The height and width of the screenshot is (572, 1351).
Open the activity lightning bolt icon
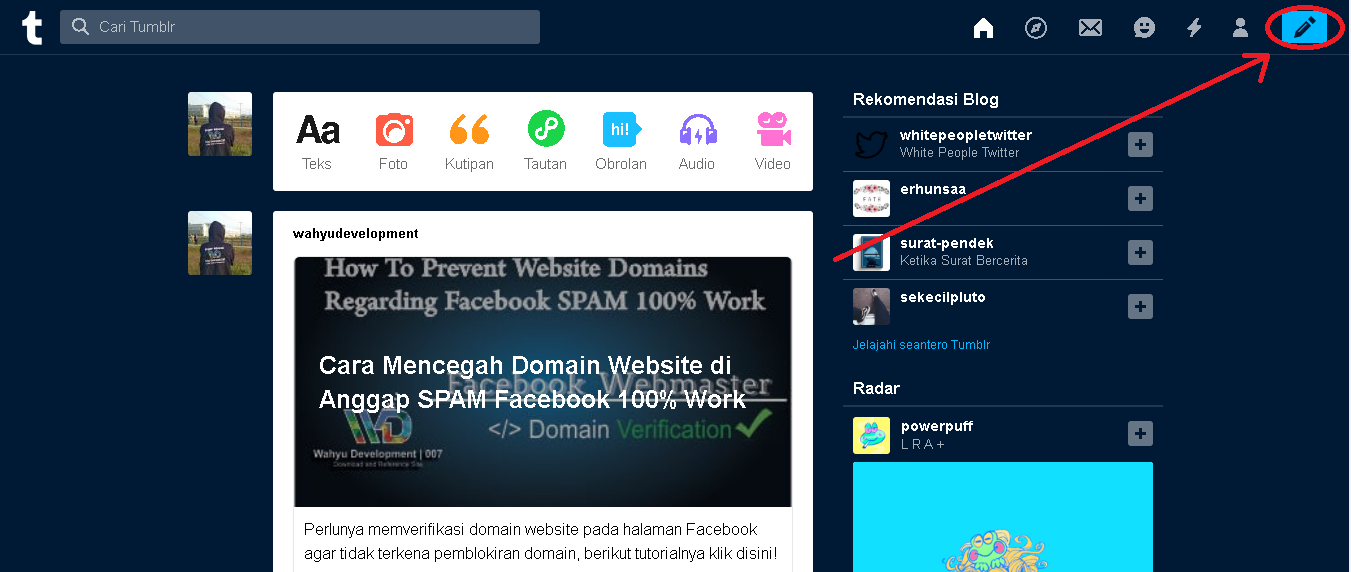(x=1194, y=28)
